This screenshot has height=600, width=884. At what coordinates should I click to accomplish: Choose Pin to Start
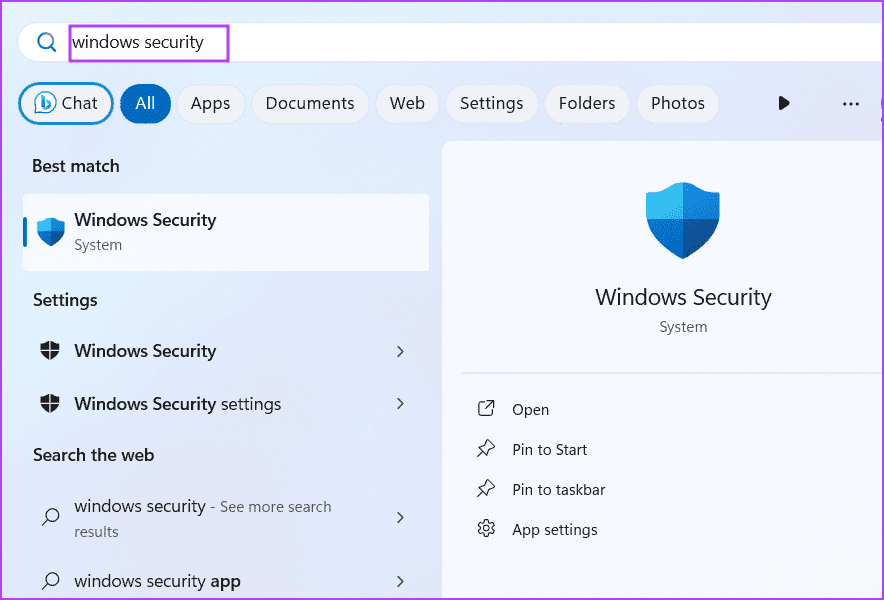[550, 449]
